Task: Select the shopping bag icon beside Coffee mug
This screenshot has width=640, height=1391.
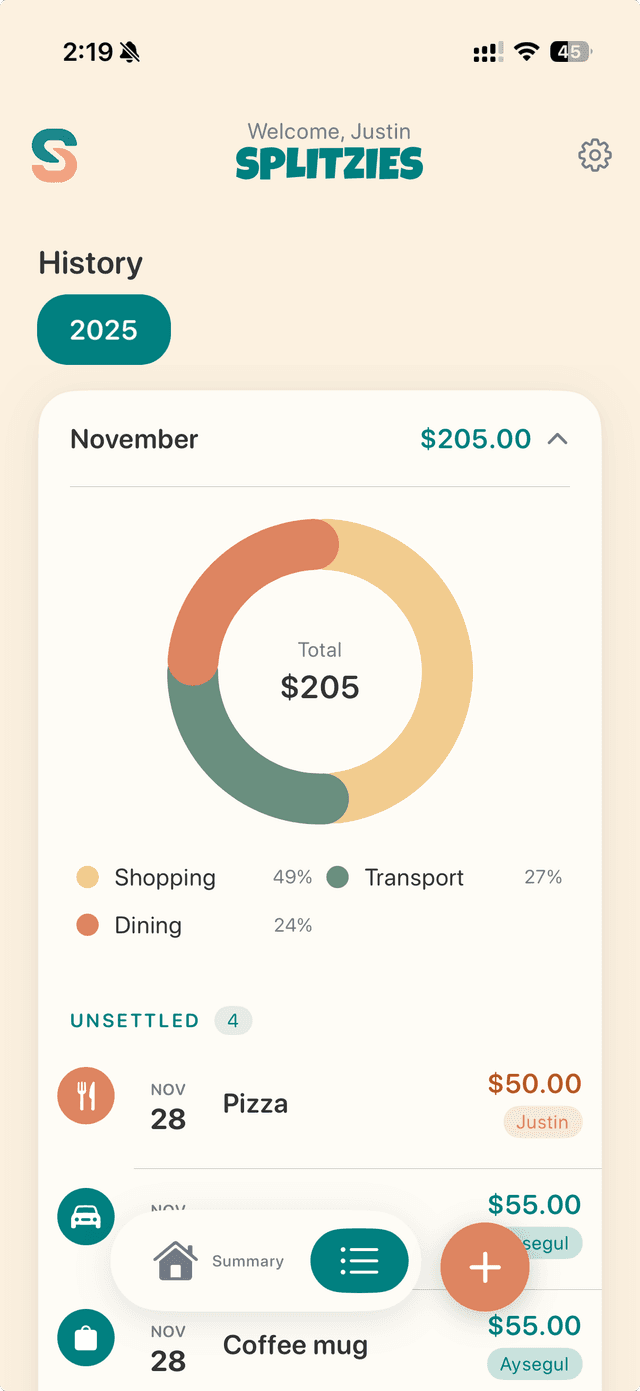Action: [x=86, y=1337]
